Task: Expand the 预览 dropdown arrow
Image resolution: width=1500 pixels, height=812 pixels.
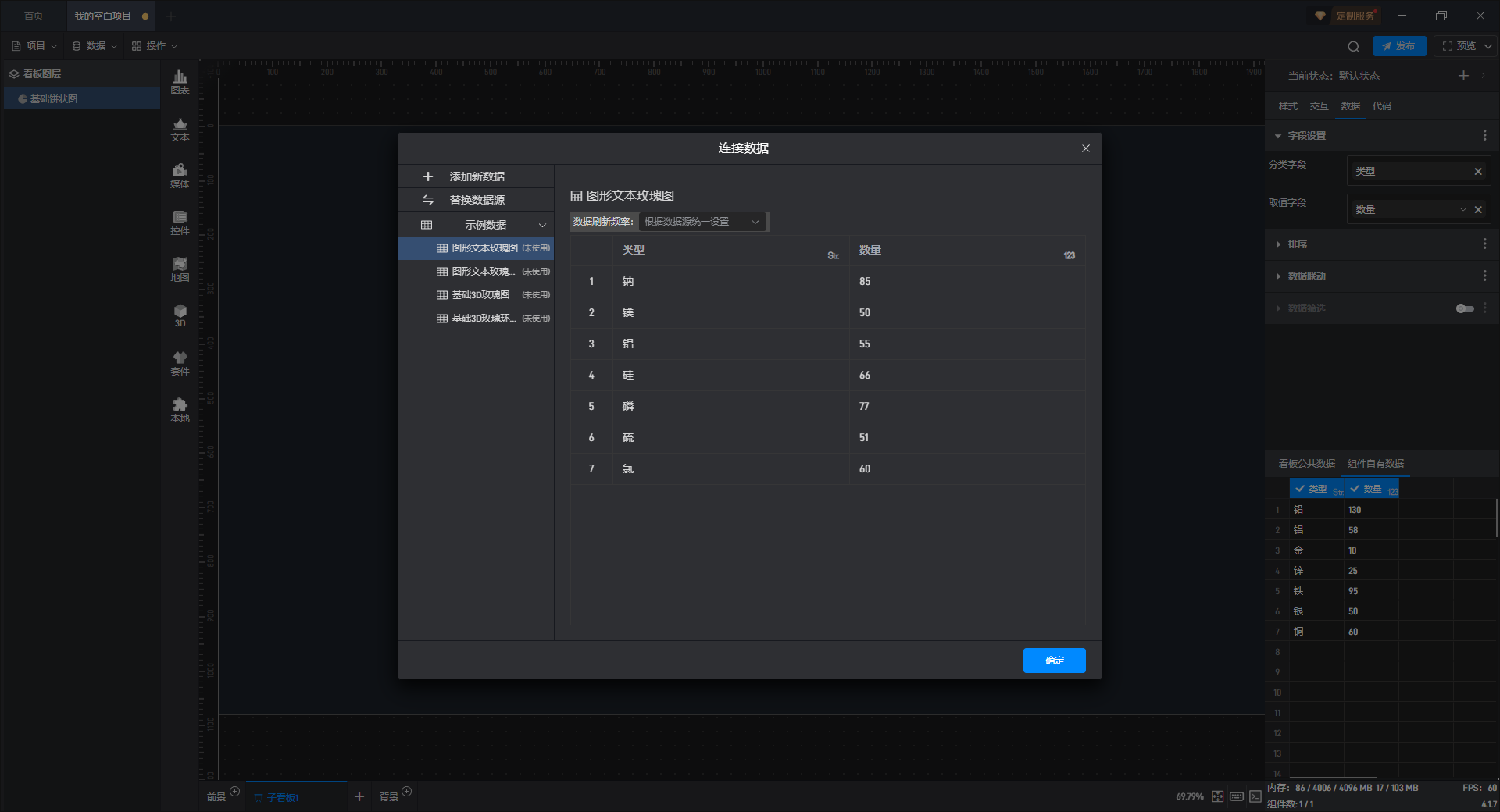Action: (x=1487, y=46)
